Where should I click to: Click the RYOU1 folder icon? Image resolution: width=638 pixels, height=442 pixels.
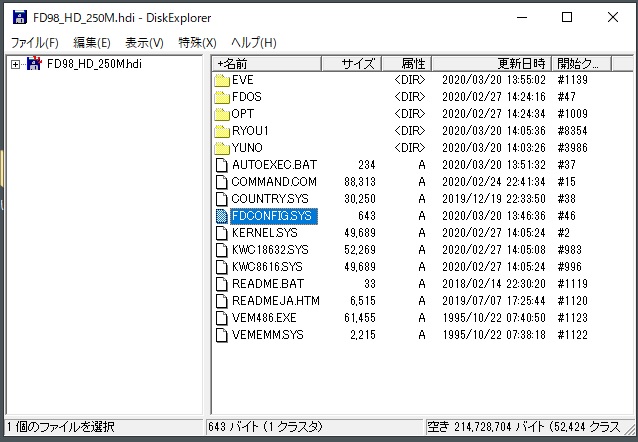click(x=222, y=131)
